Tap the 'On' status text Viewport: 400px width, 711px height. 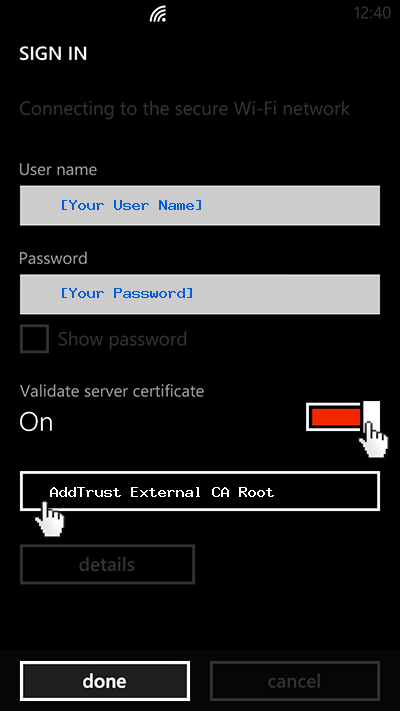[36, 422]
